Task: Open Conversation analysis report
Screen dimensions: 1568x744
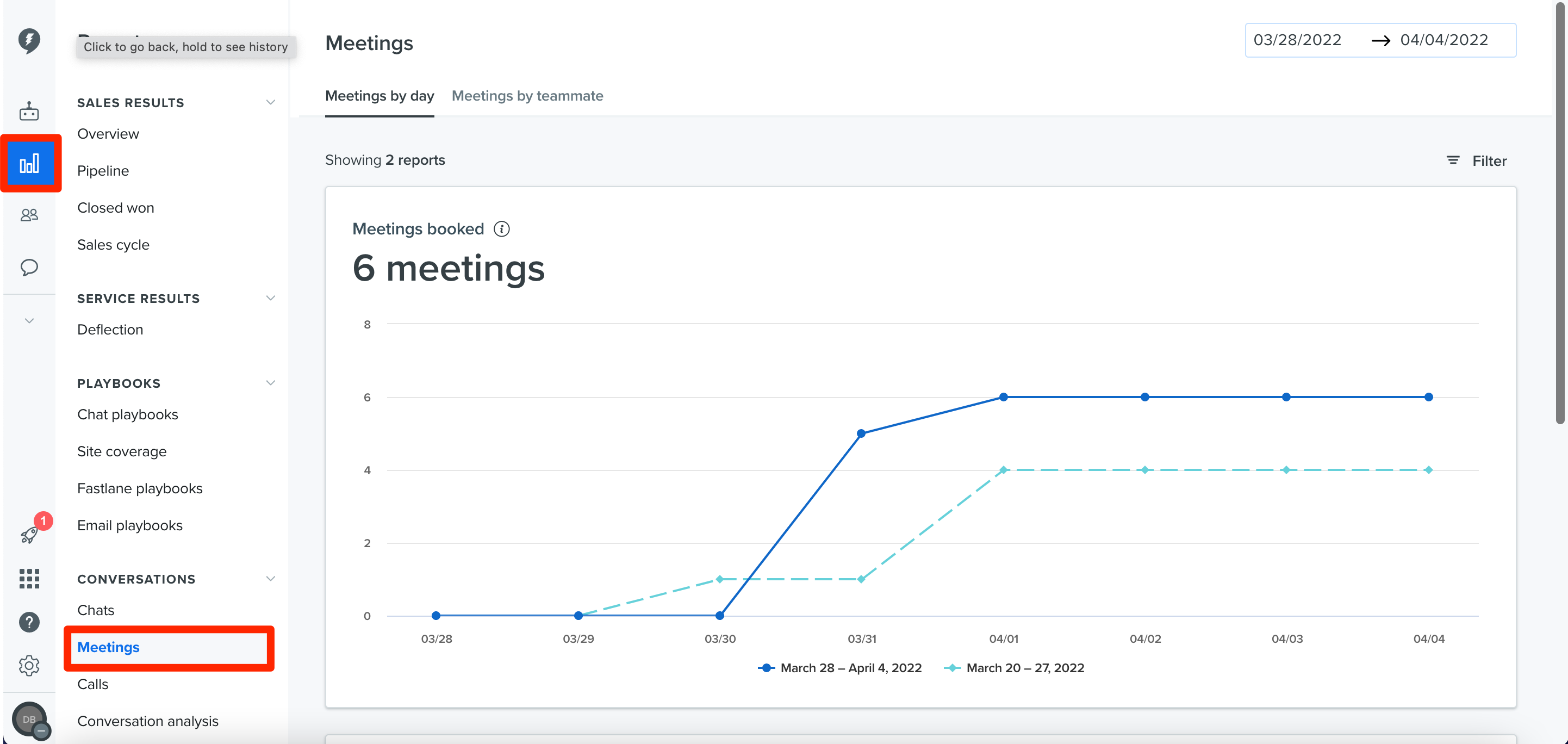Action: point(148,721)
